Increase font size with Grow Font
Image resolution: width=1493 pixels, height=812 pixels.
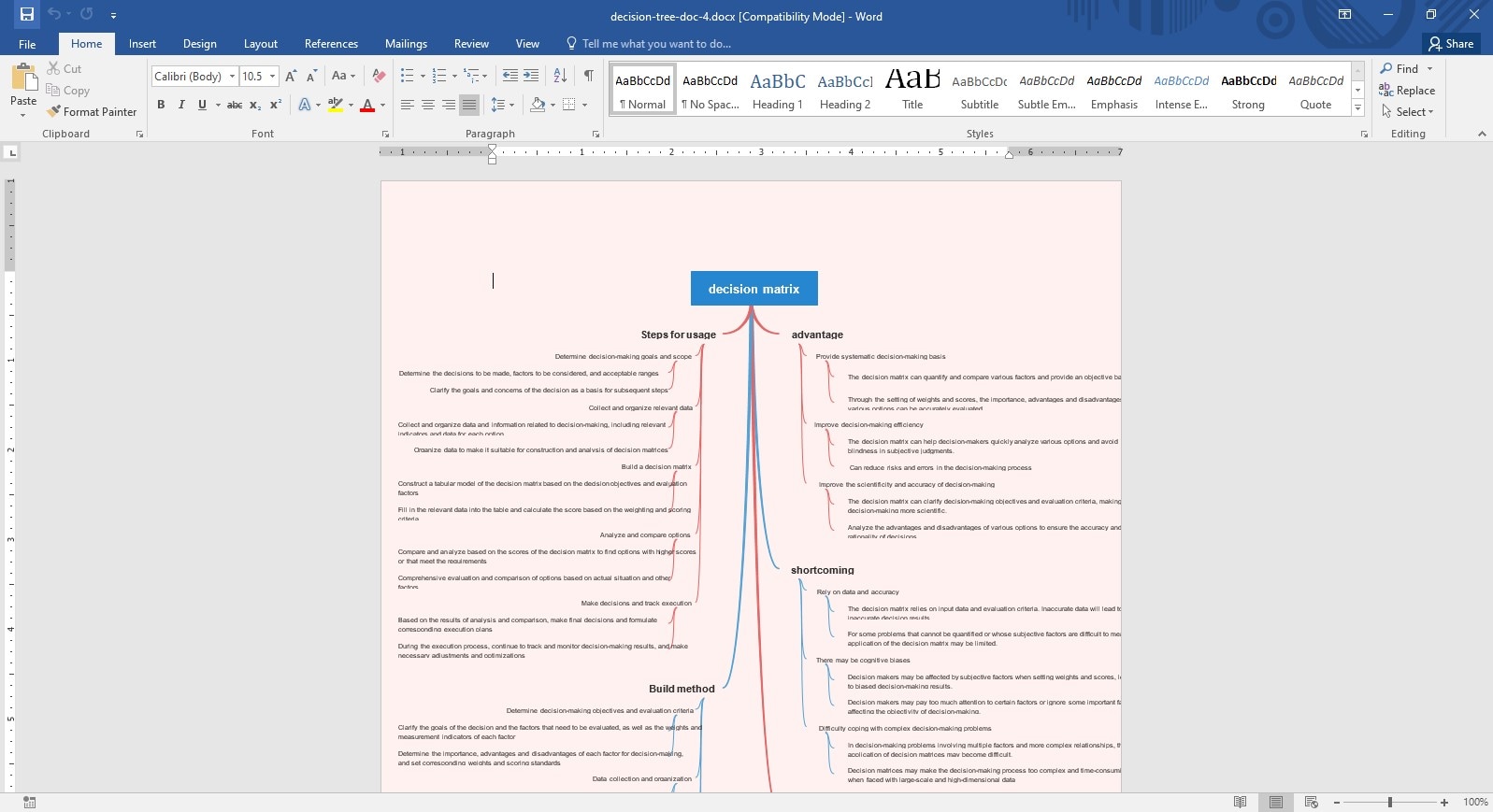(x=291, y=76)
